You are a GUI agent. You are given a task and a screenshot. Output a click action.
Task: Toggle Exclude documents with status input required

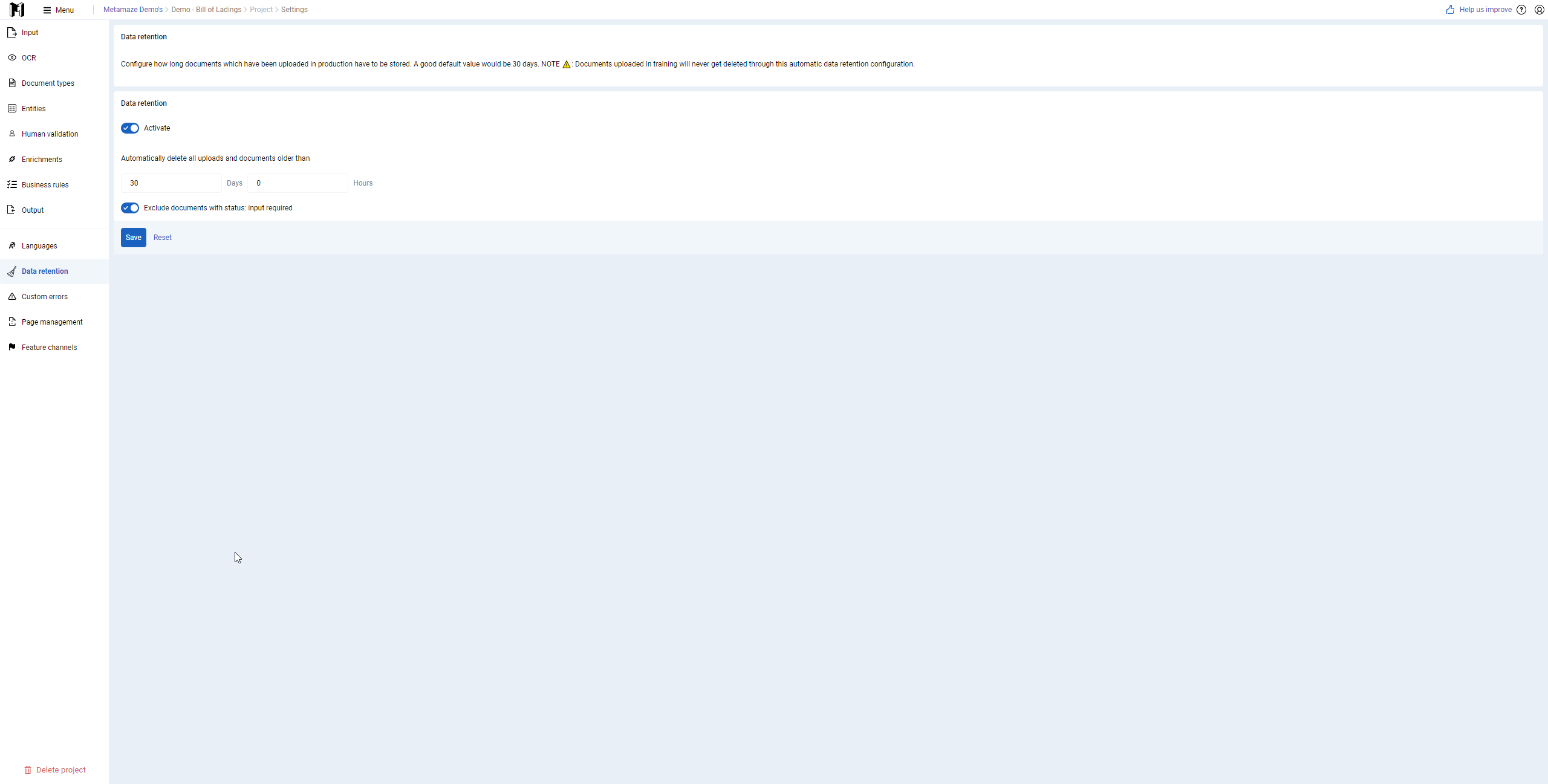tap(130, 208)
